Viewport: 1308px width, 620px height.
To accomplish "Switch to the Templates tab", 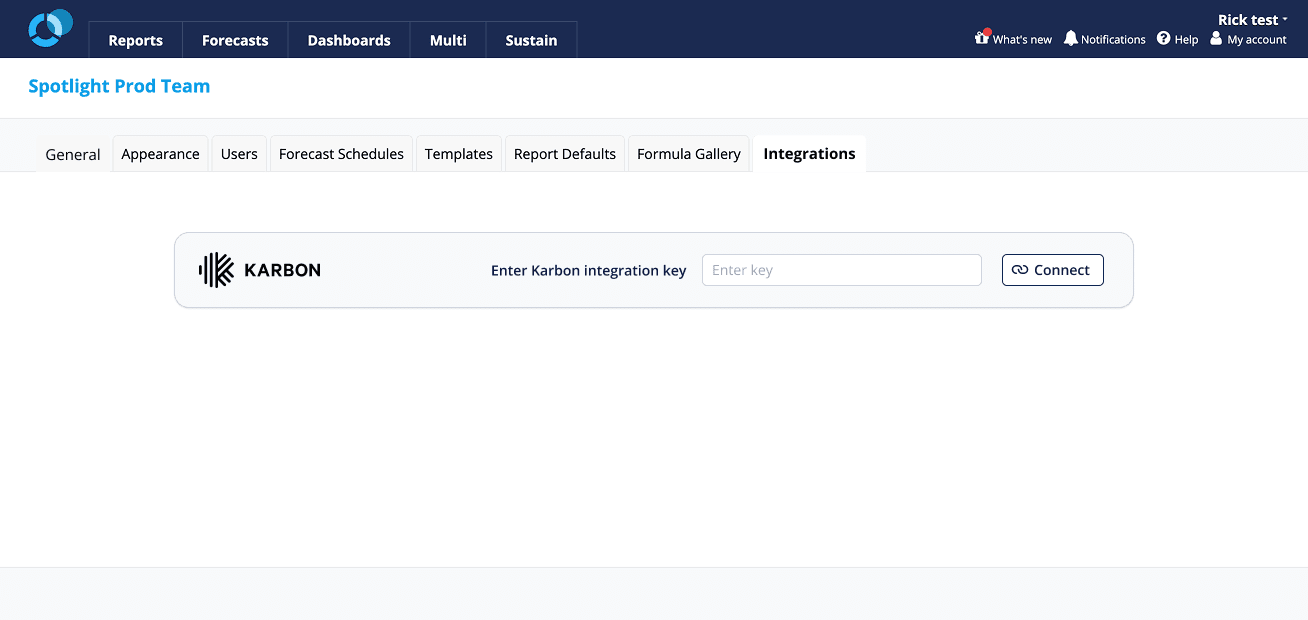I will 459,154.
